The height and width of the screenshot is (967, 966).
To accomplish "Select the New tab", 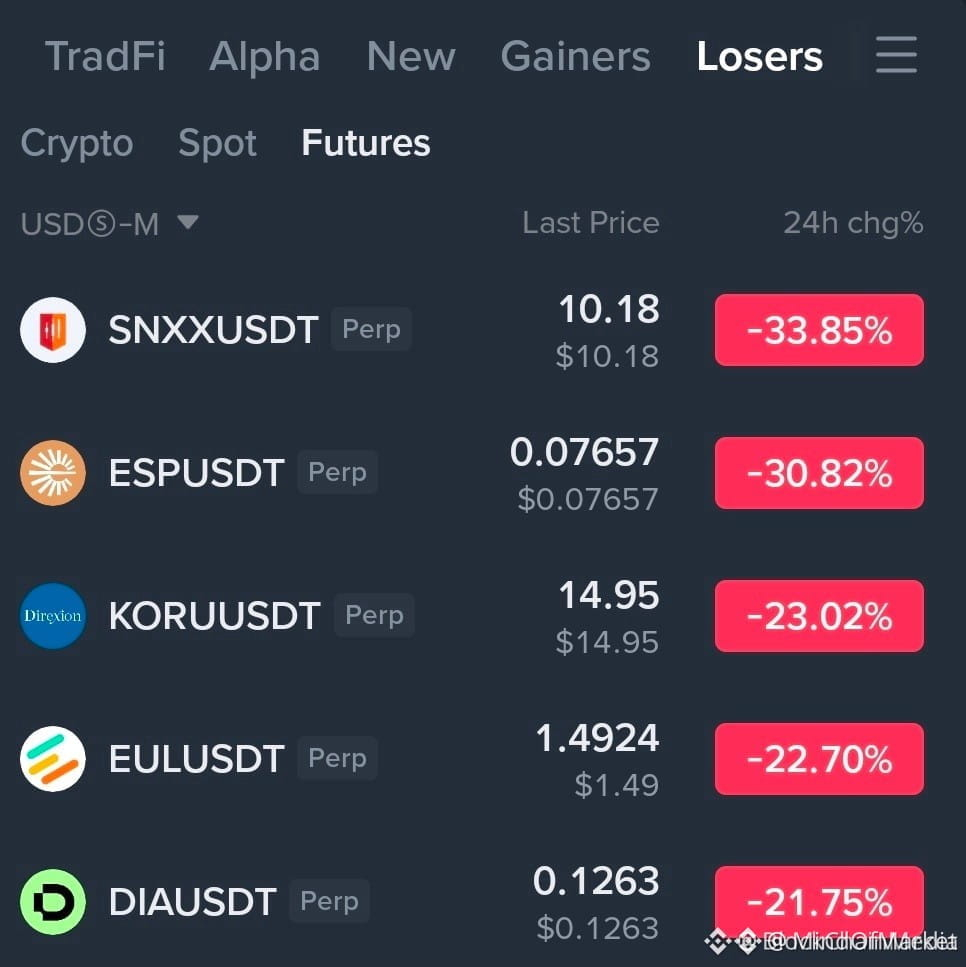I will pyautogui.click(x=411, y=57).
